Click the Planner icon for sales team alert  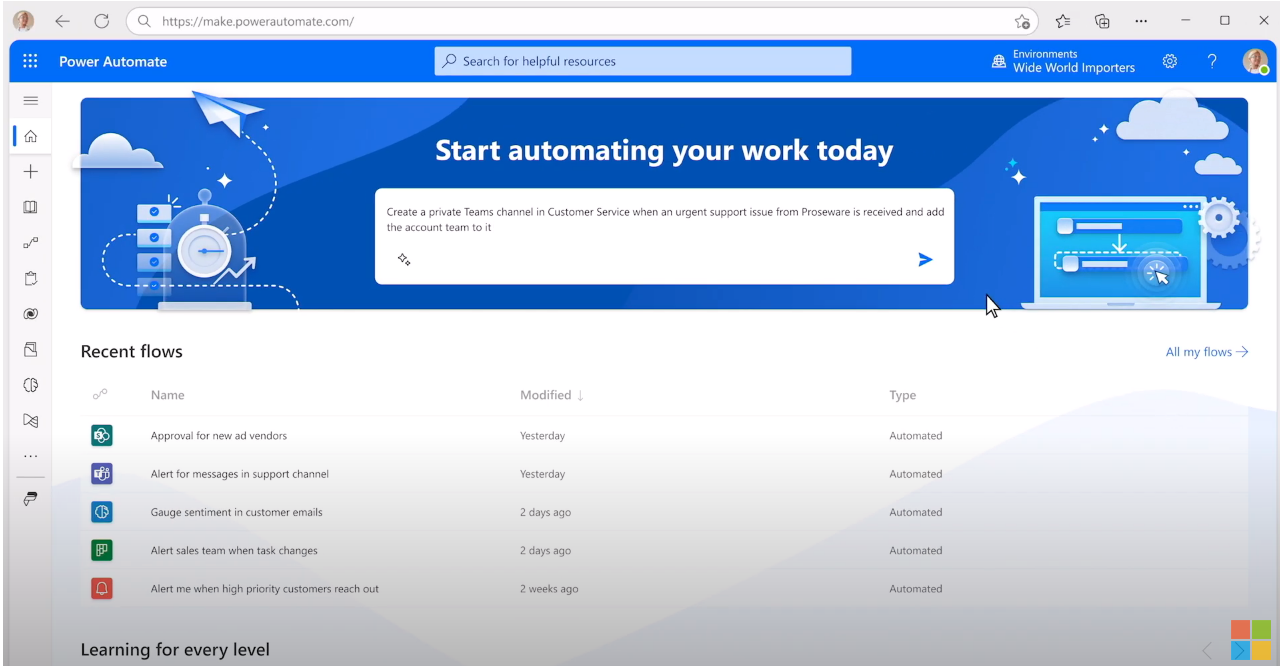pyautogui.click(x=102, y=550)
